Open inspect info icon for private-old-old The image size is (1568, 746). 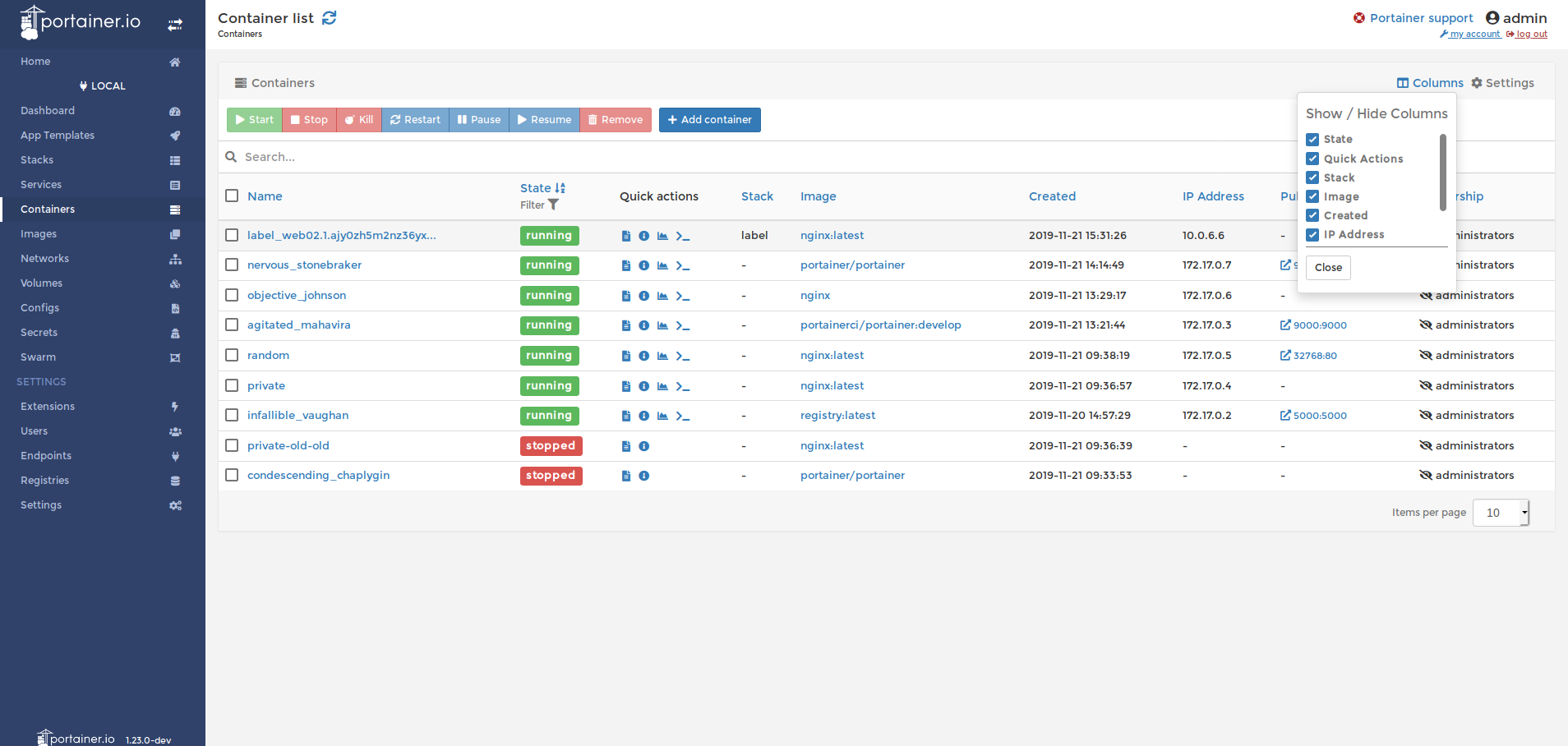click(644, 446)
